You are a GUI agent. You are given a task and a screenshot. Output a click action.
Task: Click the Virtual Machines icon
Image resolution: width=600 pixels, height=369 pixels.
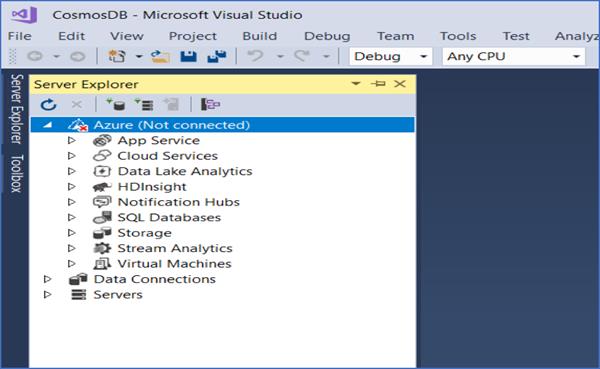(x=102, y=264)
